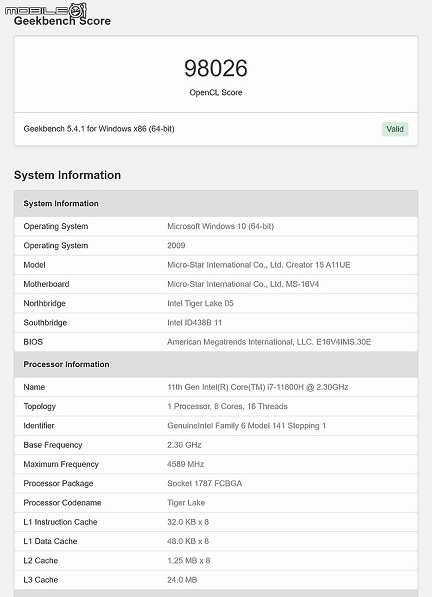The image size is (432, 597).
Task: Click the 98026 OpenCL score number
Action: tap(216, 68)
